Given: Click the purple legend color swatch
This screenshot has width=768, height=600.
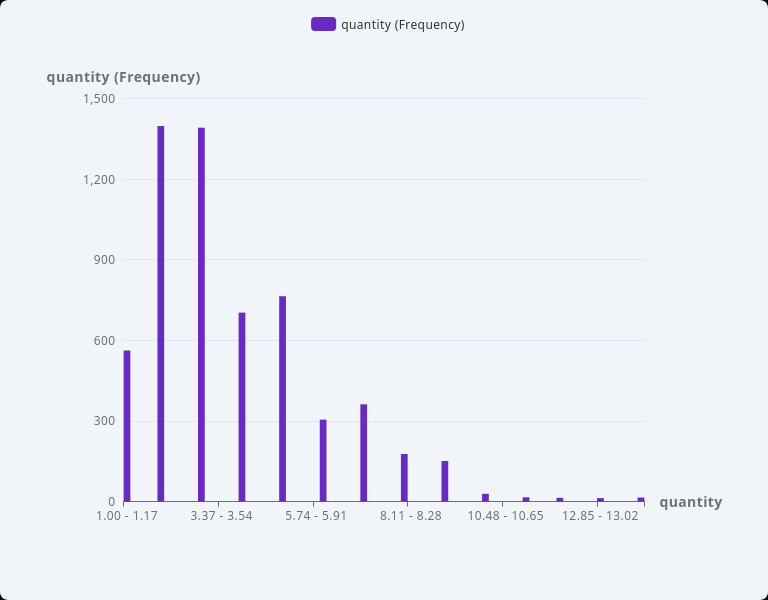Looking at the screenshot, I should click(x=323, y=24).
